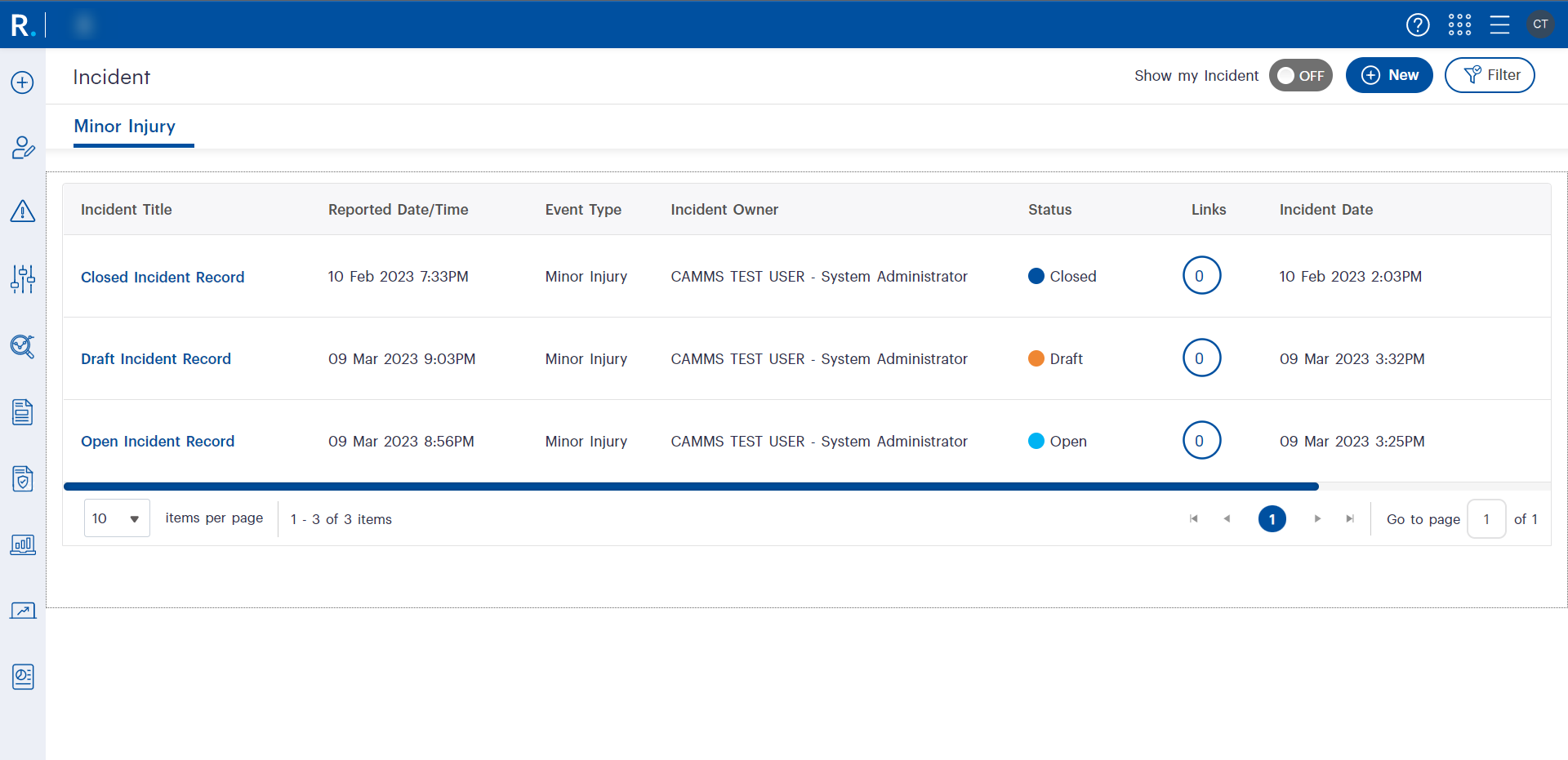This screenshot has width=1568, height=760.
Task: Open the Filter button
Action: point(1490,75)
